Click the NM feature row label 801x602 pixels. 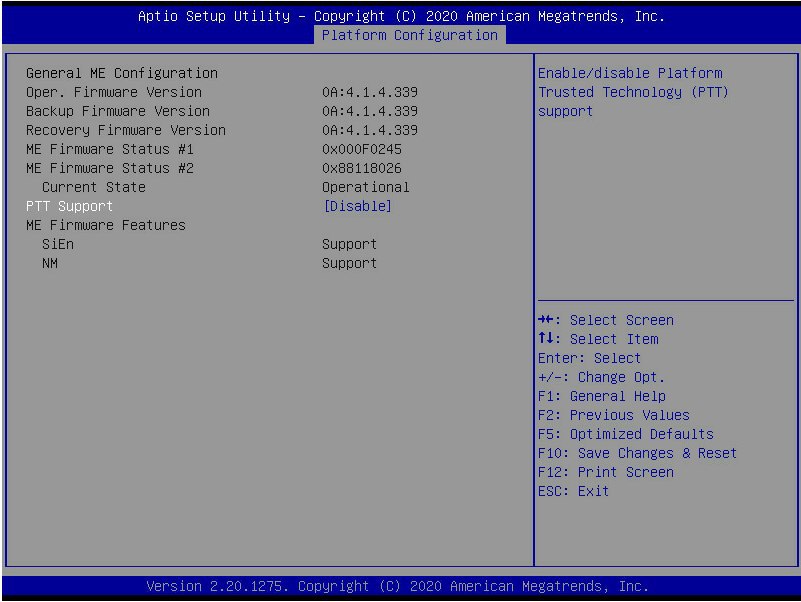click(50, 263)
